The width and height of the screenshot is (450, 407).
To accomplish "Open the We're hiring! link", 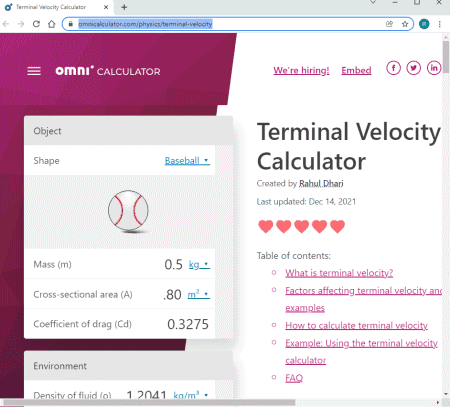I will [x=301, y=70].
